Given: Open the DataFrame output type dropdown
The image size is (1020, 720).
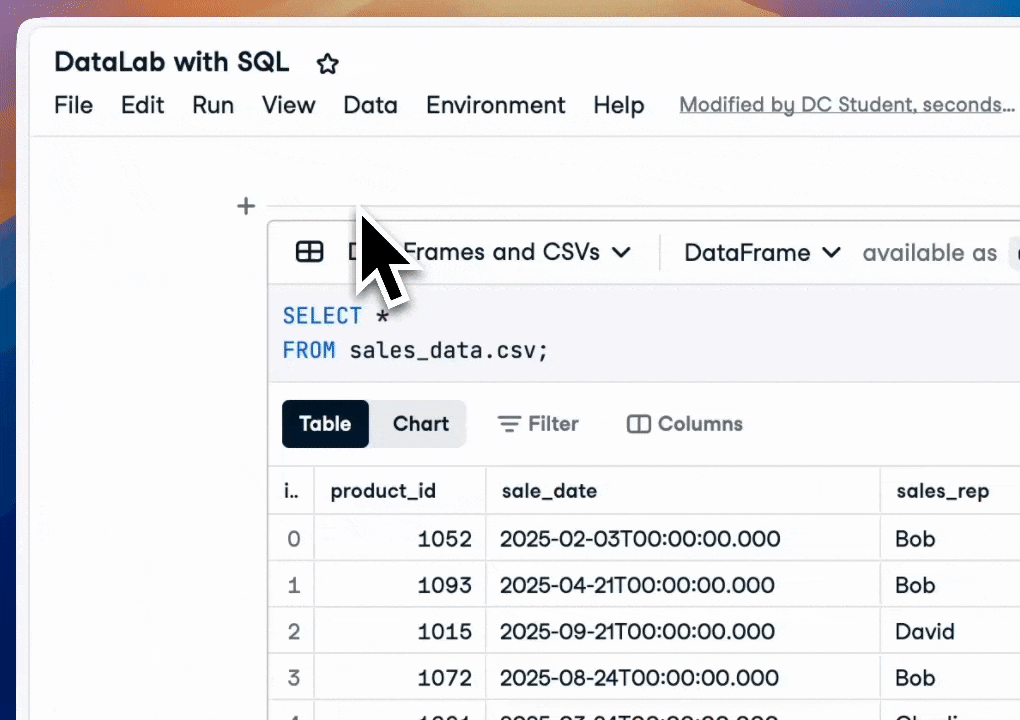Looking at the screenshot, I should [x=762, y=252].
